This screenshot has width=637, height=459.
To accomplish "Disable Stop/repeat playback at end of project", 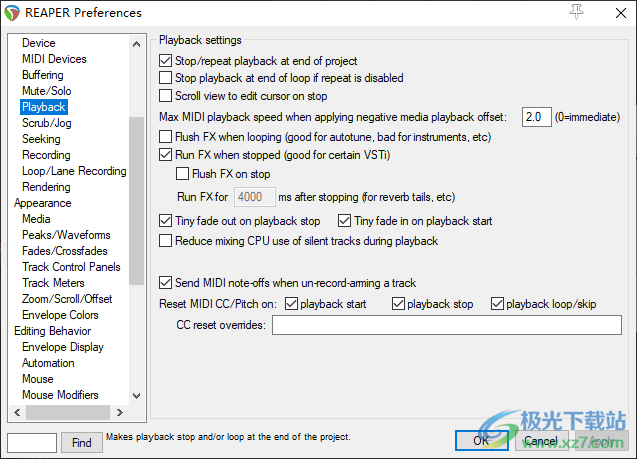I will coord(166,62).
